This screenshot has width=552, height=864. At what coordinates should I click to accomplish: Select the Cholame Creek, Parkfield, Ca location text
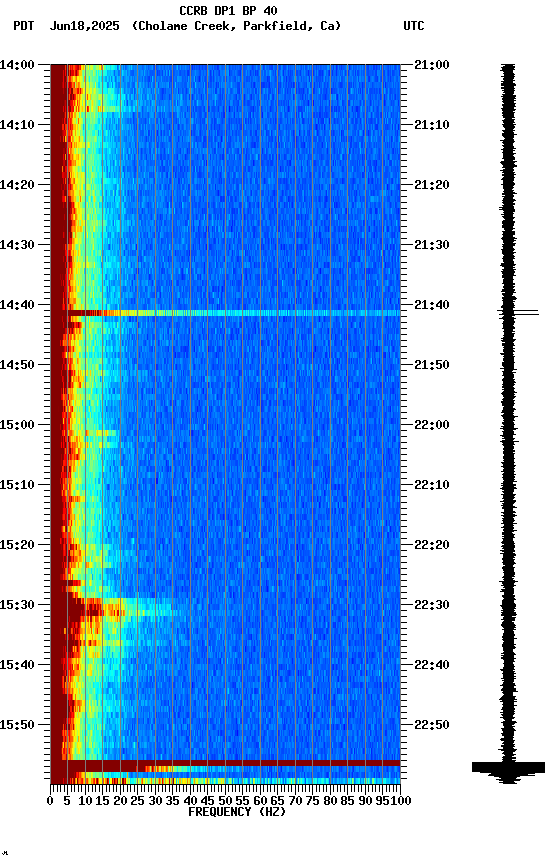236,26
